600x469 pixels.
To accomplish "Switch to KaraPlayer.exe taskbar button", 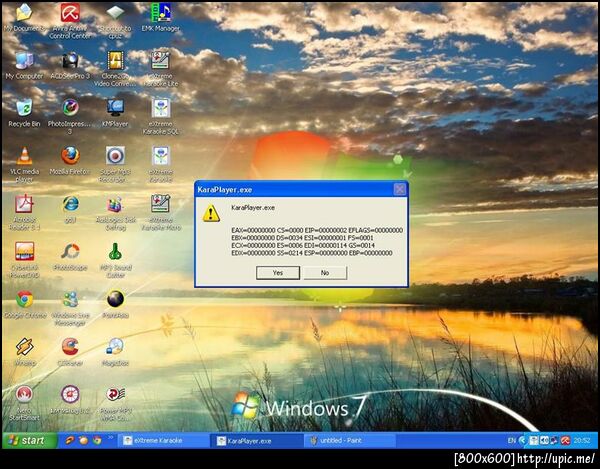I will [256, 441].
